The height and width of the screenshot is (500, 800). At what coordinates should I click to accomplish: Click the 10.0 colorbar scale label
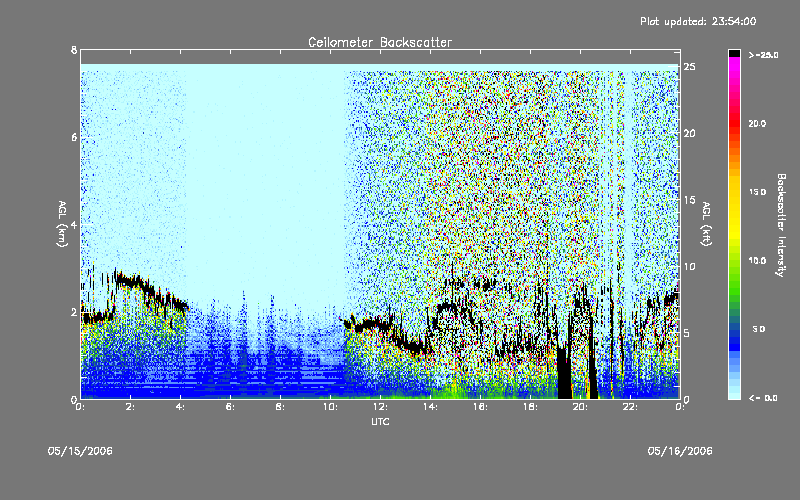[757, 260]
